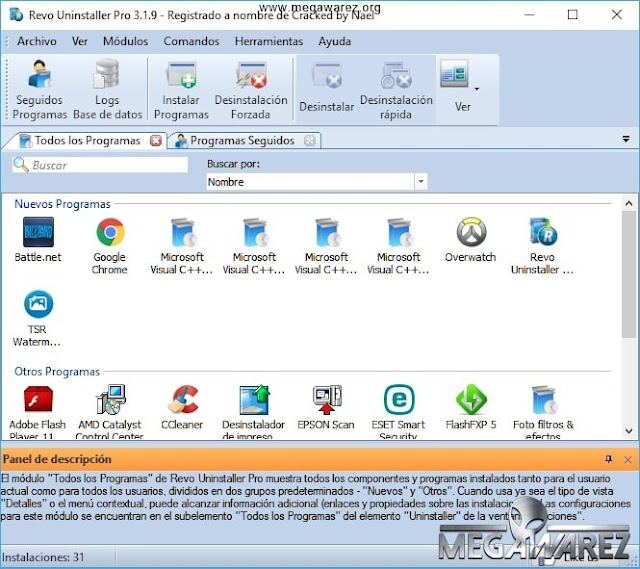Open the Comandos menu
This screenshot has height=569, width=640.
pos(191,41)
